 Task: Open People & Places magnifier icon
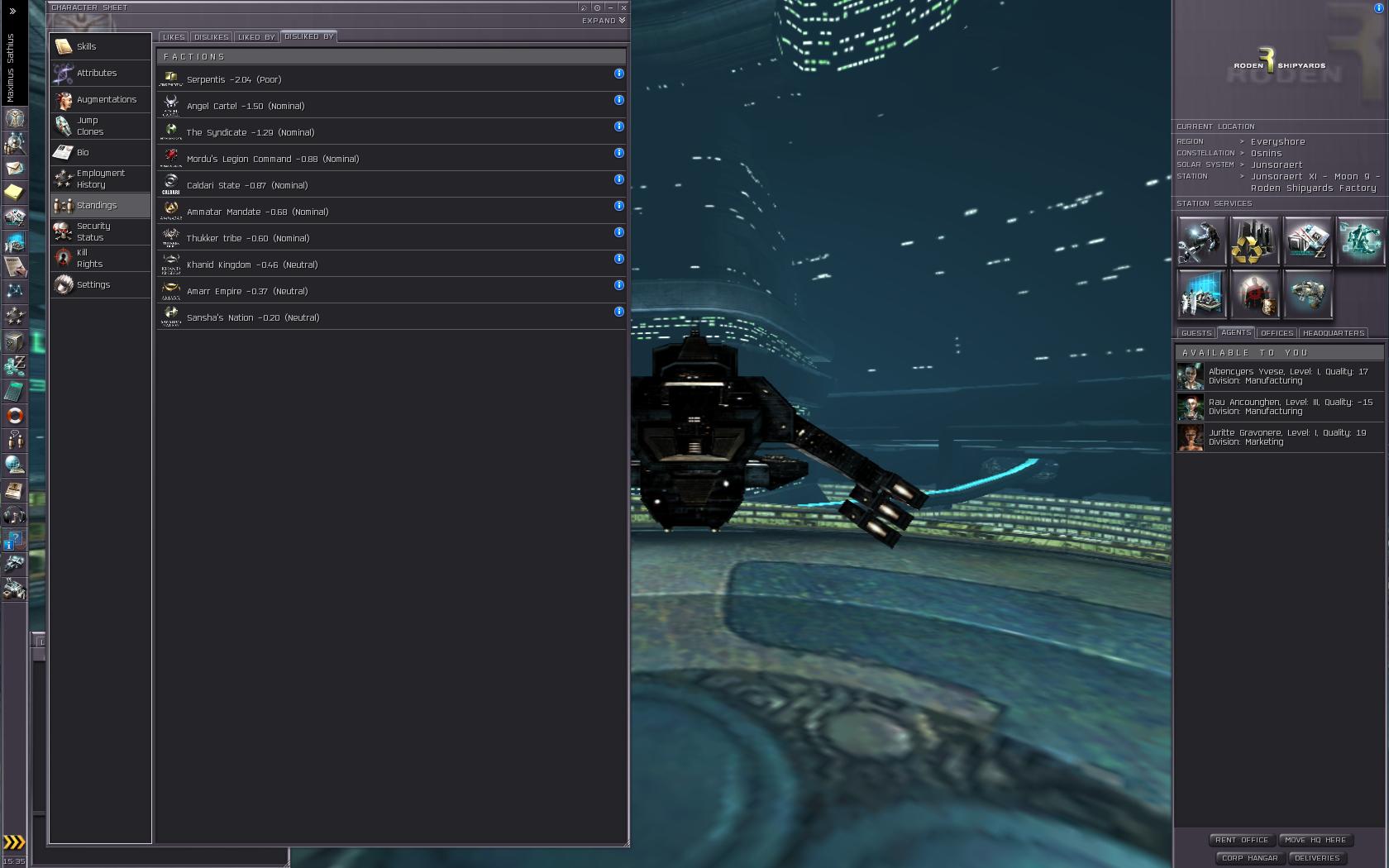pyautogui.click(x=14, y=143)
